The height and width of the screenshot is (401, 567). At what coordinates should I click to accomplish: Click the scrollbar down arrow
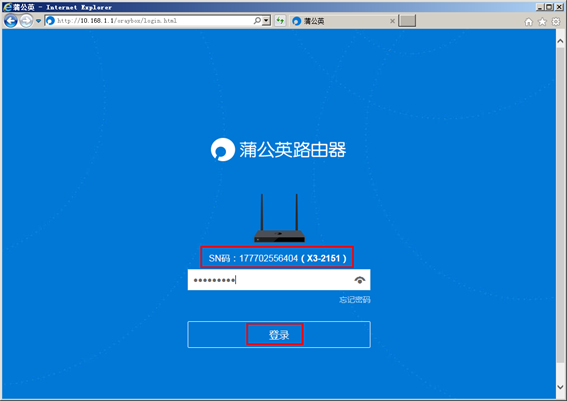coord(560,387)
